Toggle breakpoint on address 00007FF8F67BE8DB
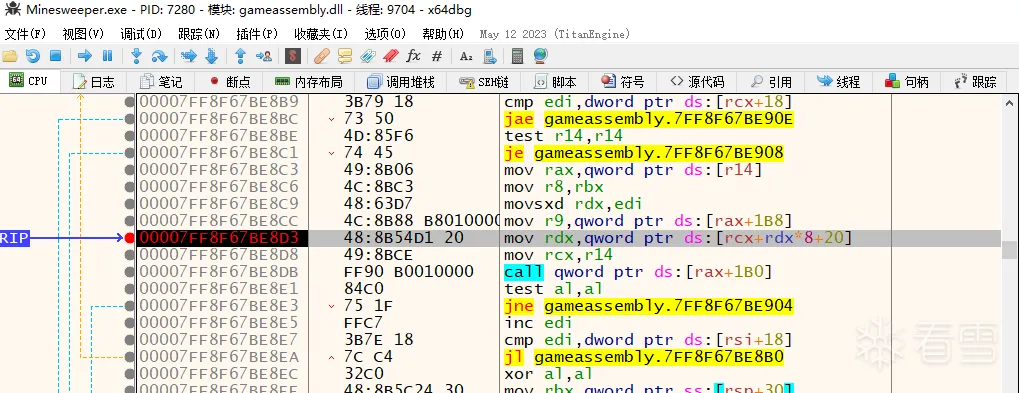Screen dimensions: 1019x393 (129, 272)
